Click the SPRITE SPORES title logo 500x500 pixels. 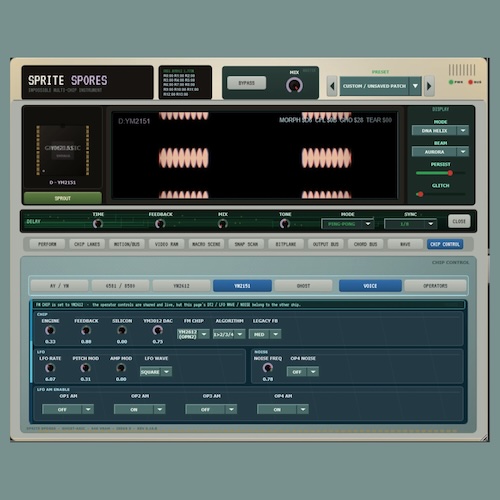click(x=68, y=80)
